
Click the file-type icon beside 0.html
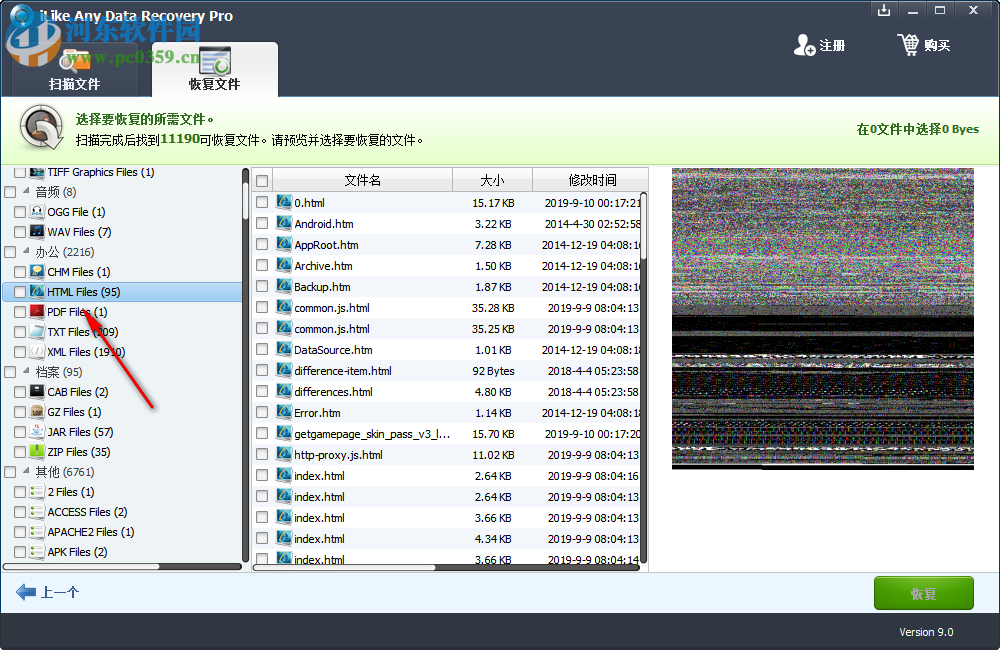283,201
